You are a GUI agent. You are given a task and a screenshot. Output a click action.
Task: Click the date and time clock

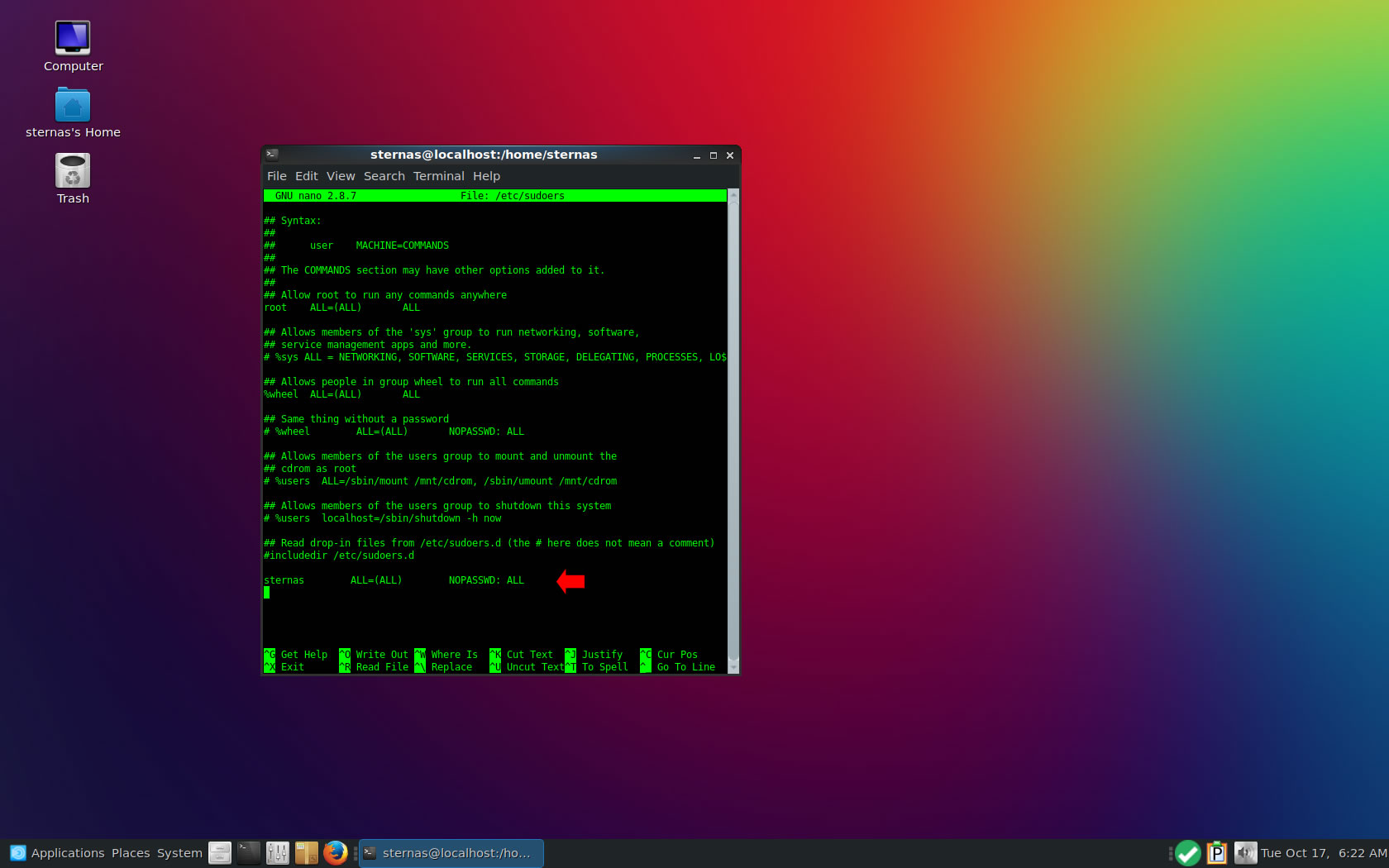click(x=1324, y=853)
